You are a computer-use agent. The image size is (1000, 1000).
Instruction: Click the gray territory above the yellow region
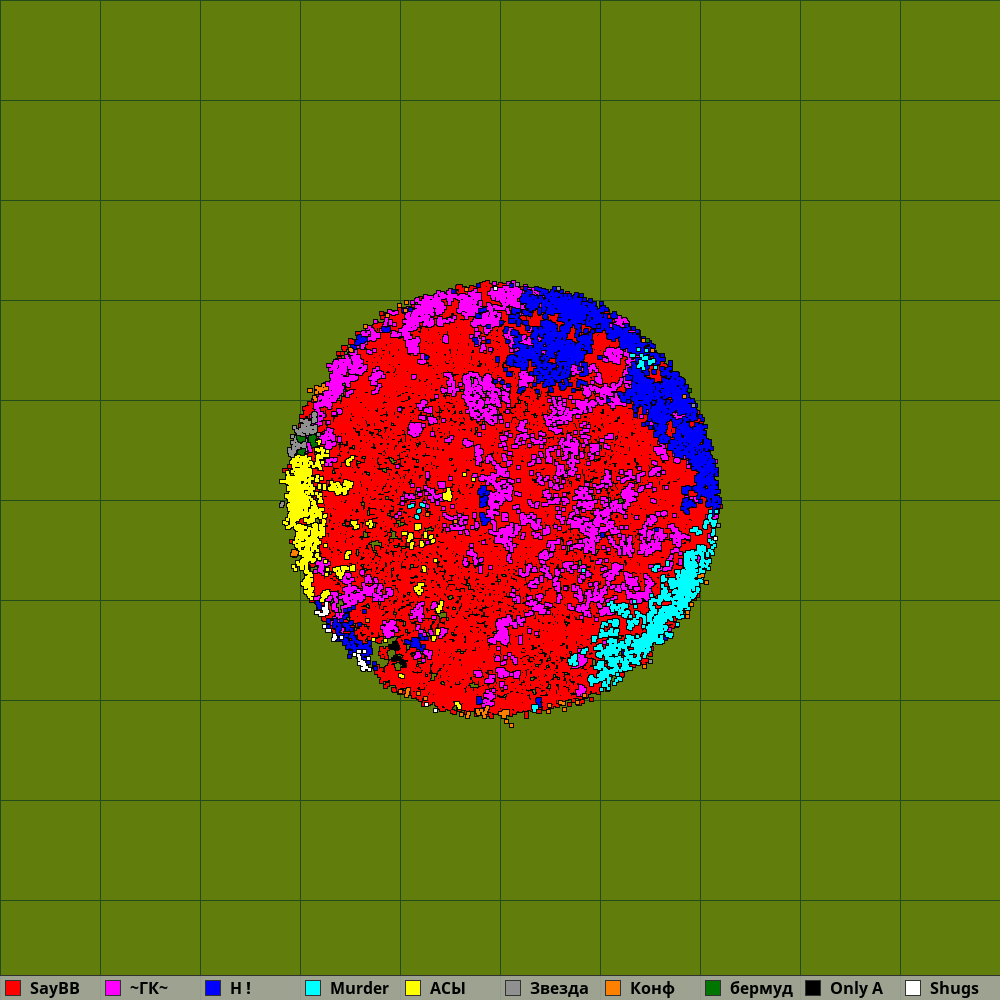pyautogui.click(x=302, y=437)
